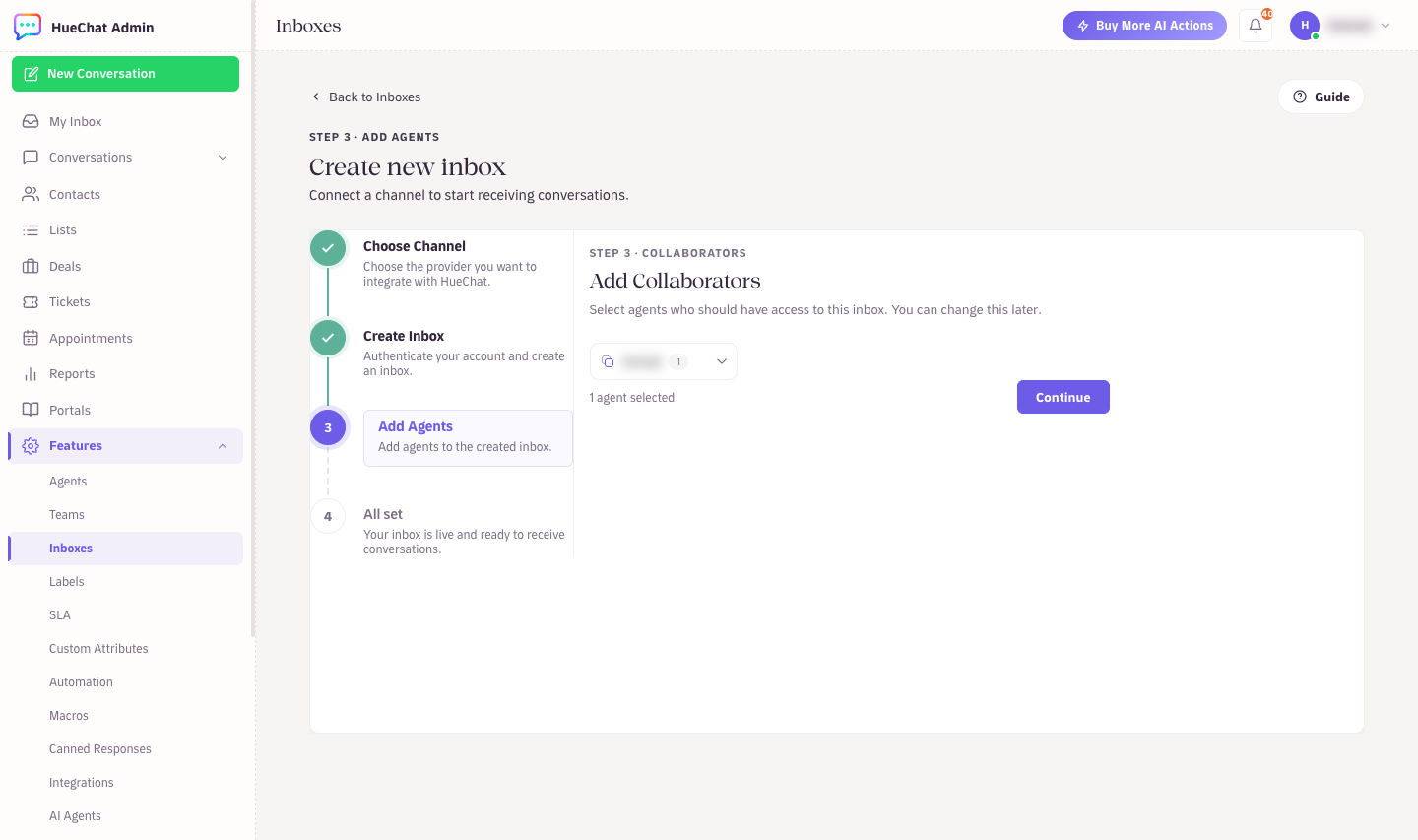
Task: Click the Continue button
Action: [1063, 397]
